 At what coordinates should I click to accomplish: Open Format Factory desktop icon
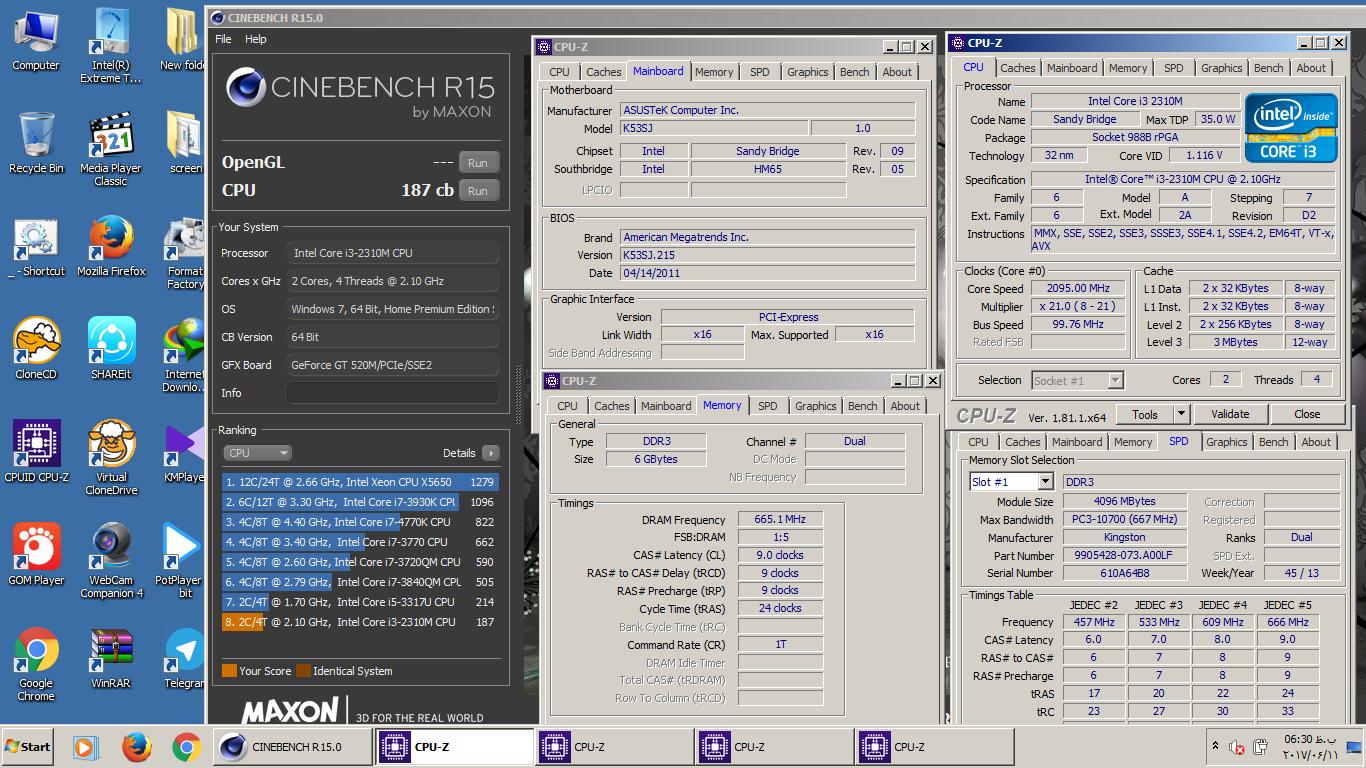[x=184, y=252]
